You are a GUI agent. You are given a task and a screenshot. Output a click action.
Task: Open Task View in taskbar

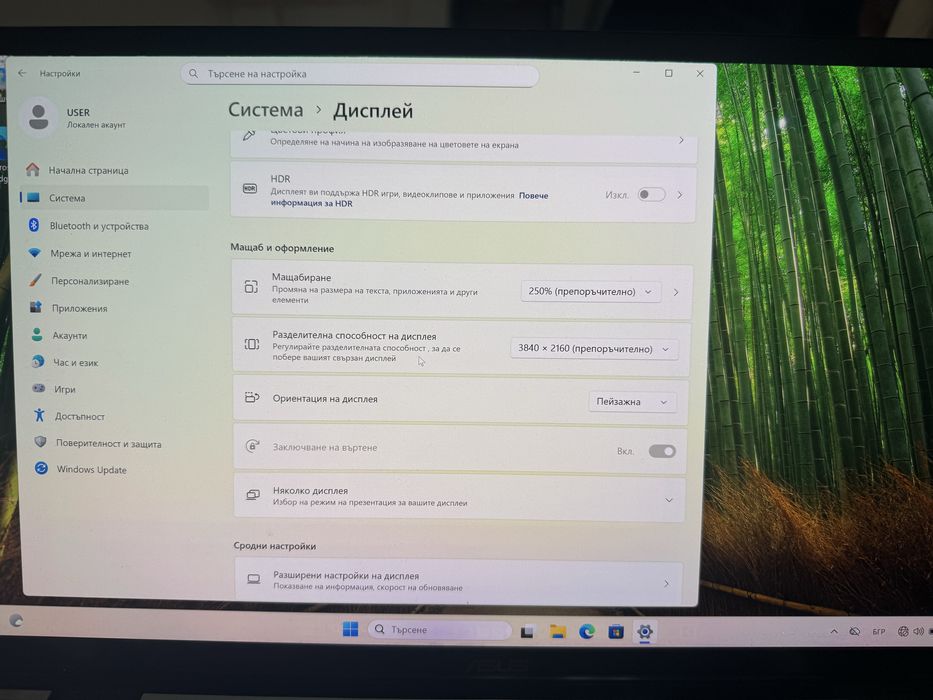tap(527, 631)
